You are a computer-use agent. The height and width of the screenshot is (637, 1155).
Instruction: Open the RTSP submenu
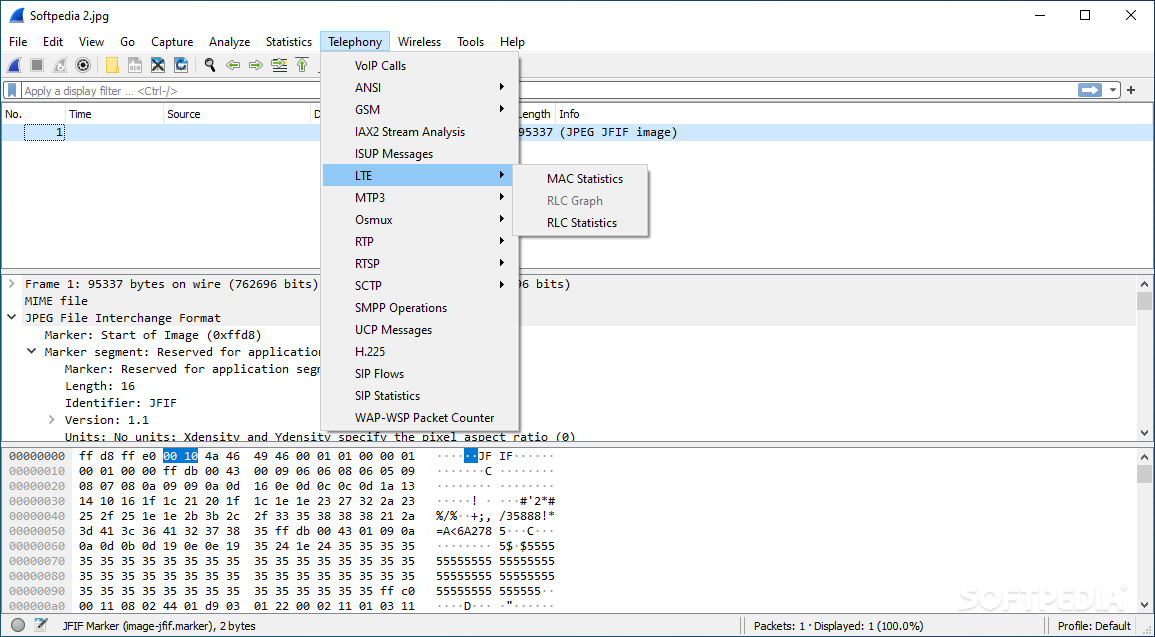click(420, 264)
